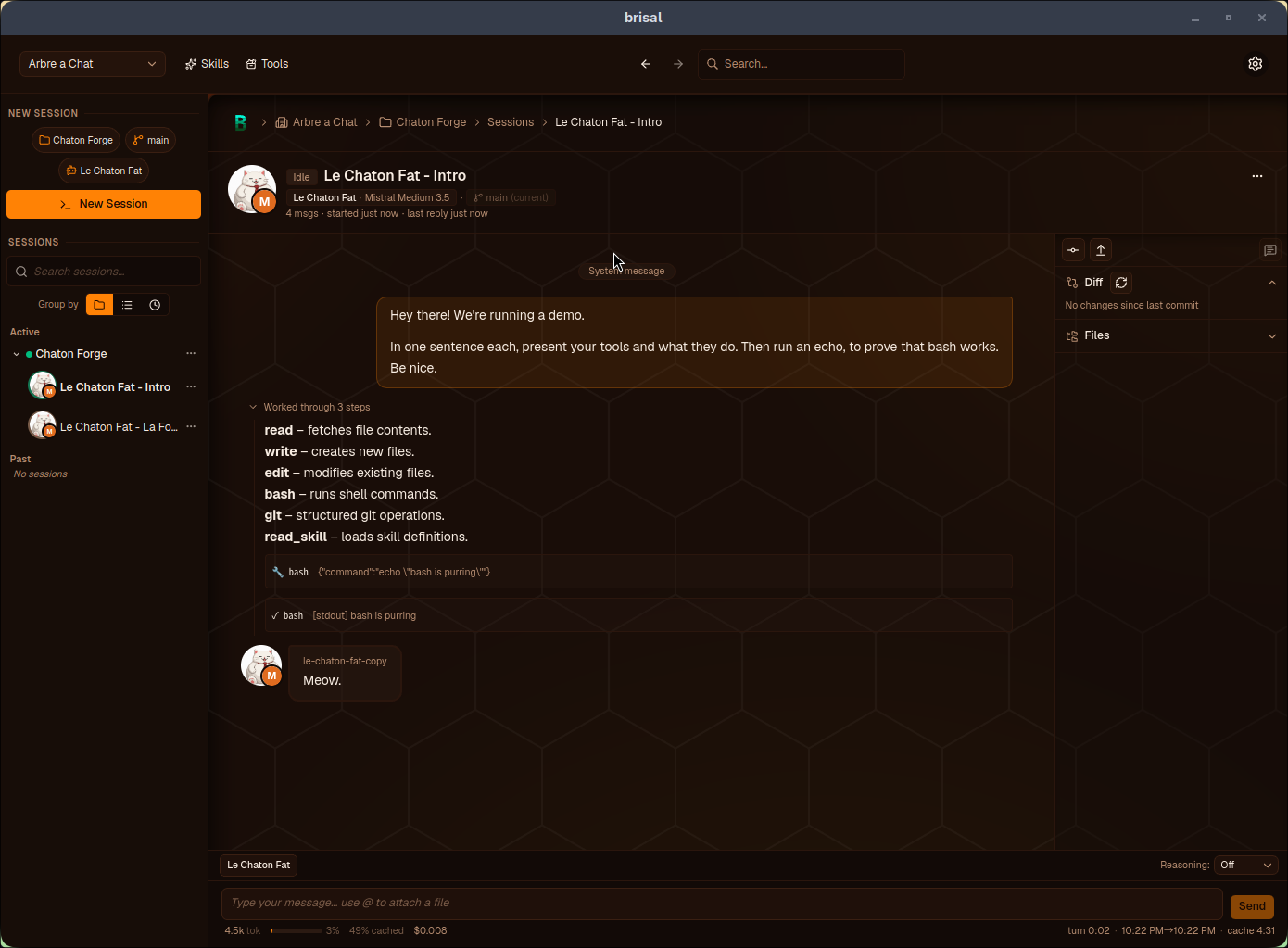The image size is (1288, 948).
Task: Click the $0.008 cost value
Action: (430, 930)
